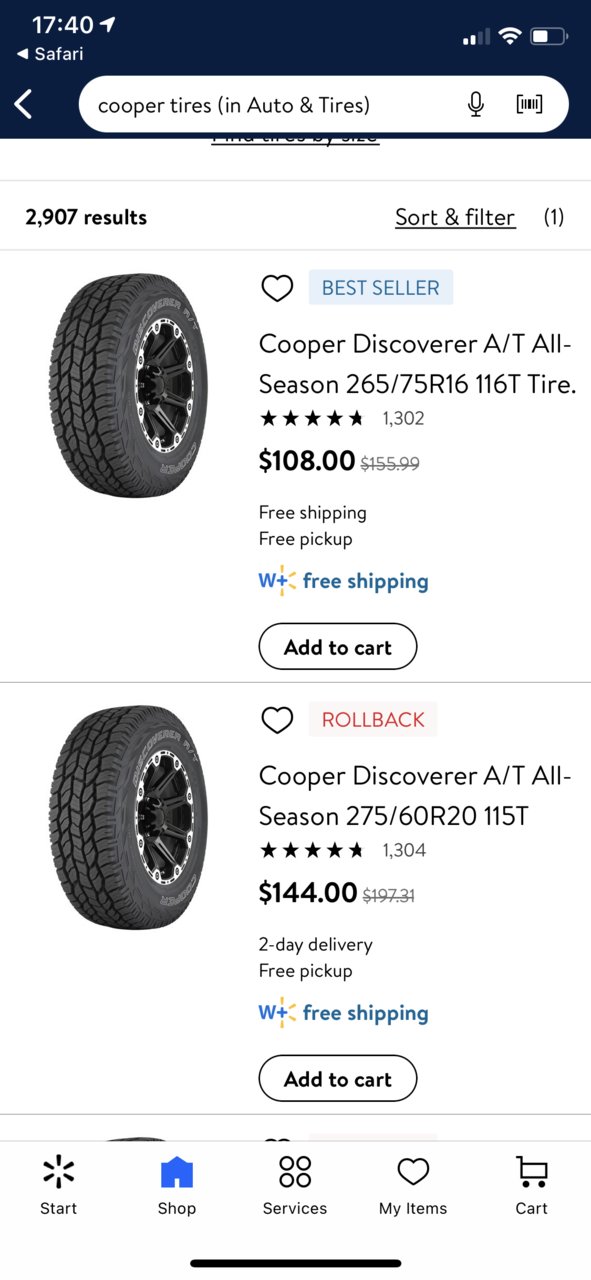Favorite the 275/60R20 tire with heart icon
Image resolution: width=591 pixels, height=1280 pixels.
tap(277, 720)
